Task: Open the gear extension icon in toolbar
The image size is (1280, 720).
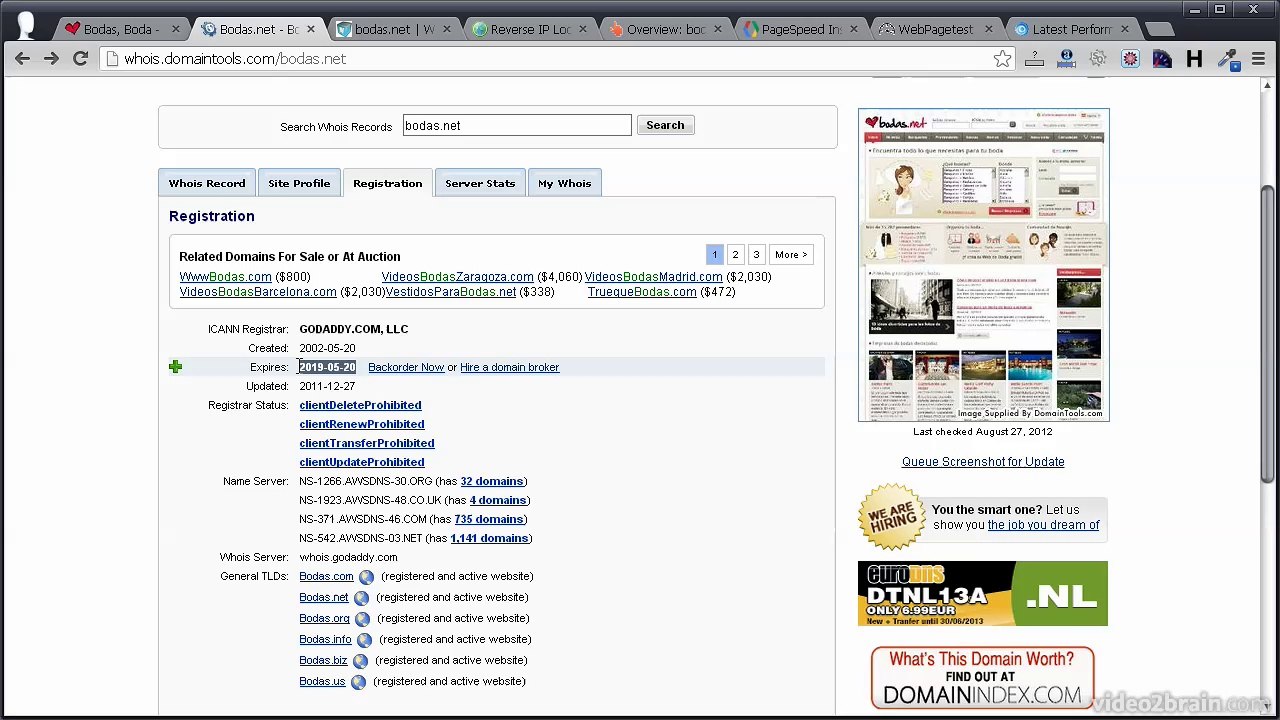Action: (1098, 59)
